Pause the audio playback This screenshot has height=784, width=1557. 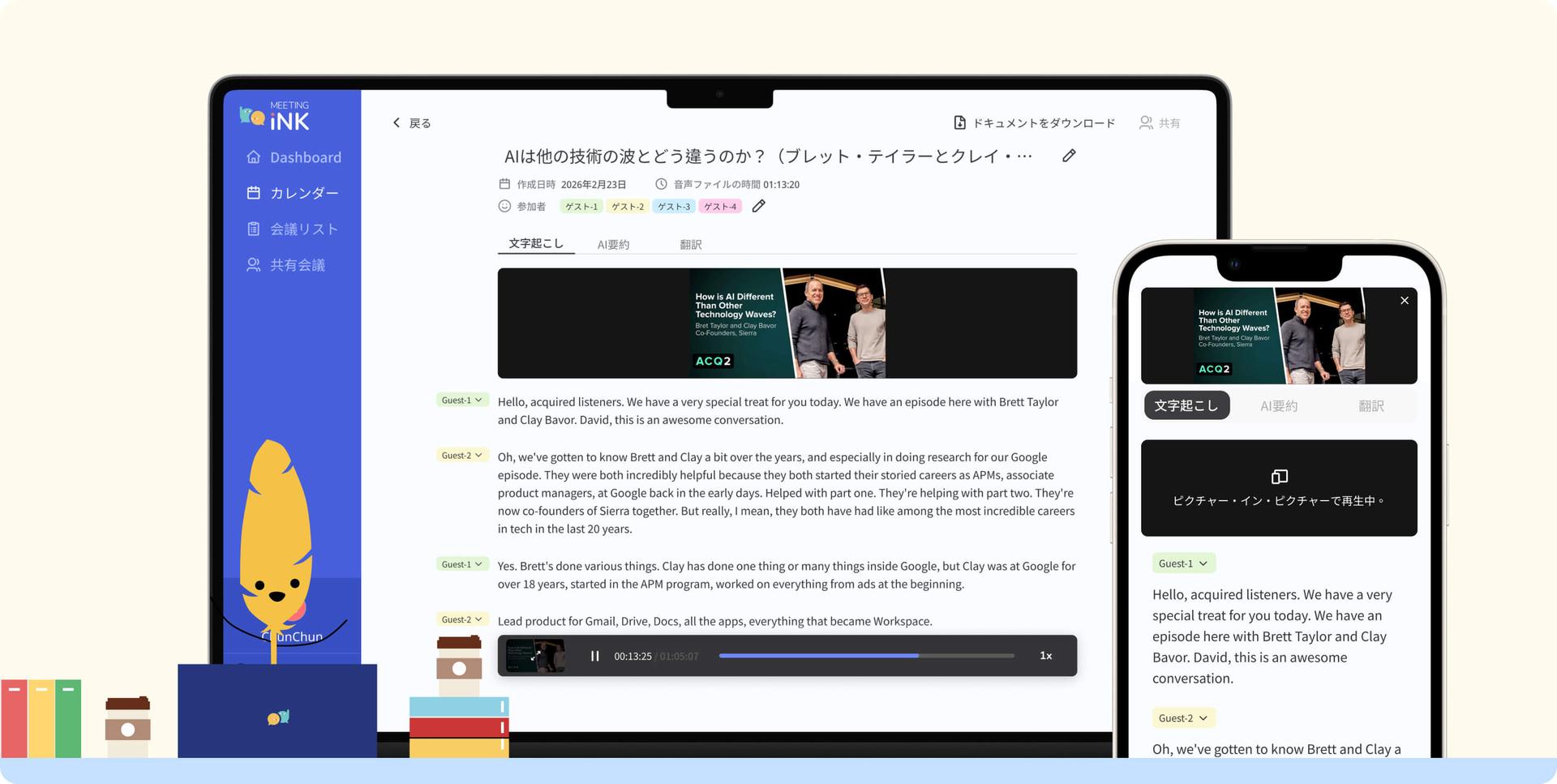[594, 656]
